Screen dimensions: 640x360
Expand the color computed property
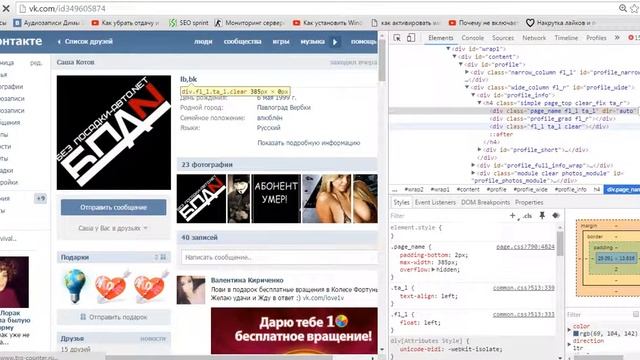tap(569, 329)
